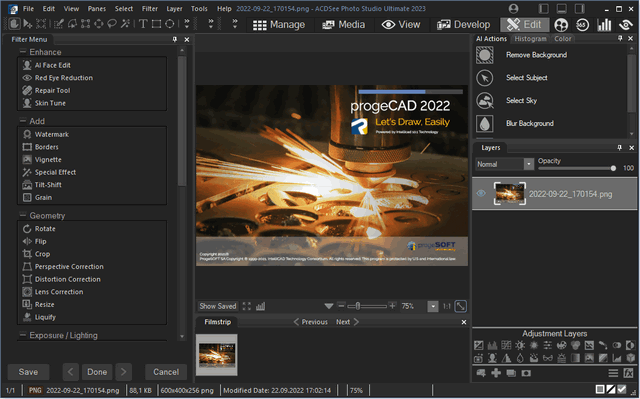Toggle the right pane layout icon
Screen dimensions: 640x399
[580, 9]
